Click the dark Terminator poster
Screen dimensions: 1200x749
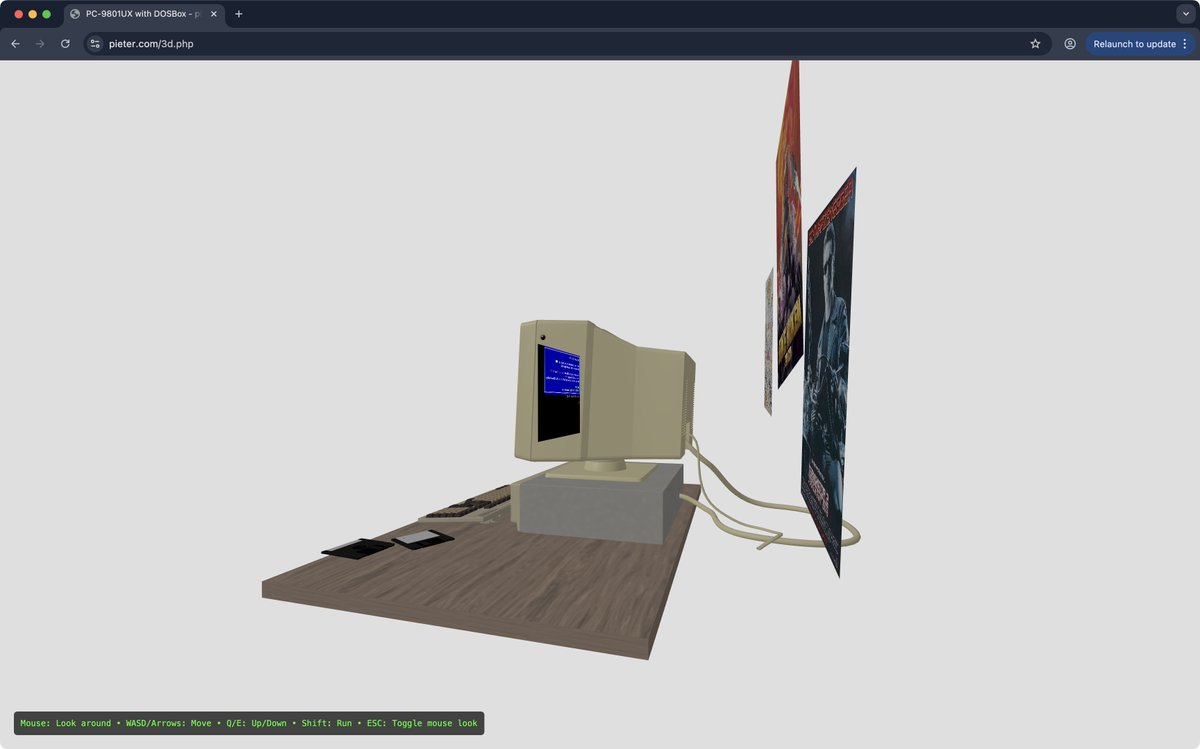click(x=829, y=372)
